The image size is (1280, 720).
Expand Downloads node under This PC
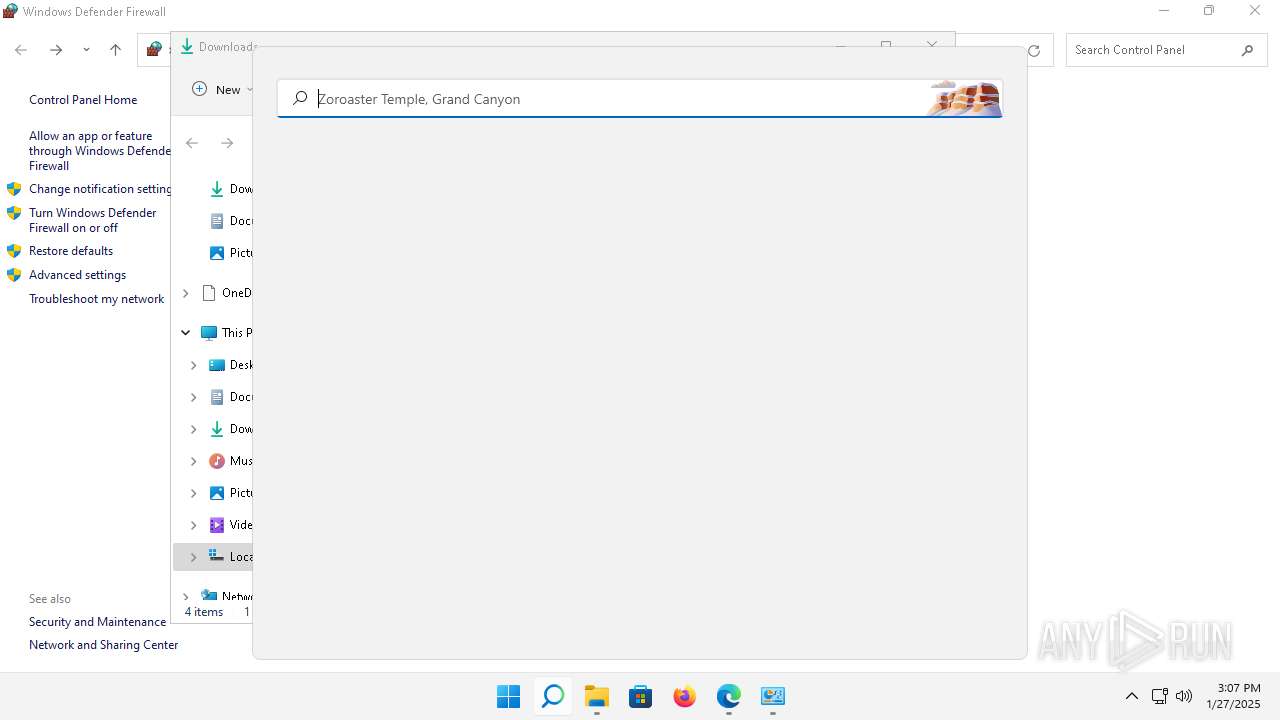click(x=194, y=429)
